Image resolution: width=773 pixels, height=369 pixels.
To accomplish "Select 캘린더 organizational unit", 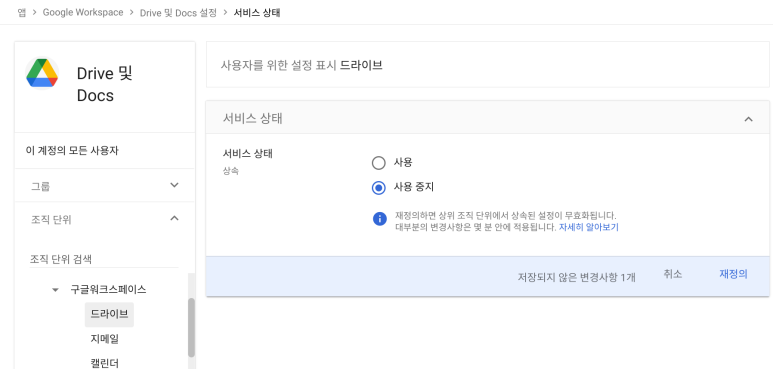I will [105, 363].
